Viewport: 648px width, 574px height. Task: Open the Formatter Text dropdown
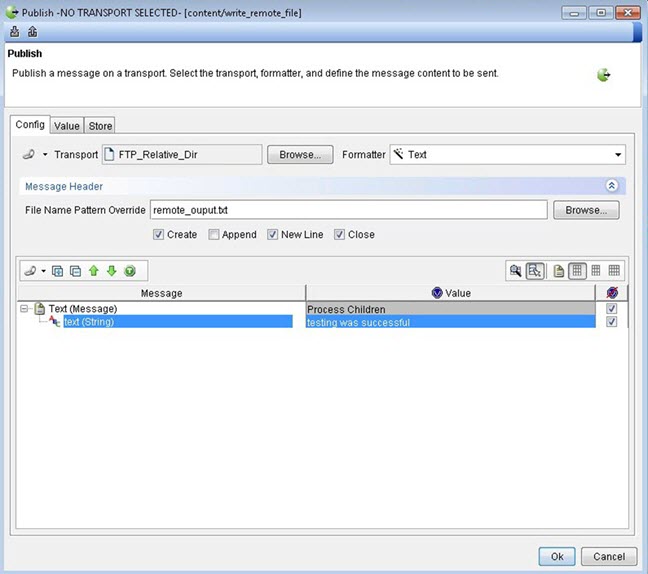pyautogui.click(x=507, y=155)
